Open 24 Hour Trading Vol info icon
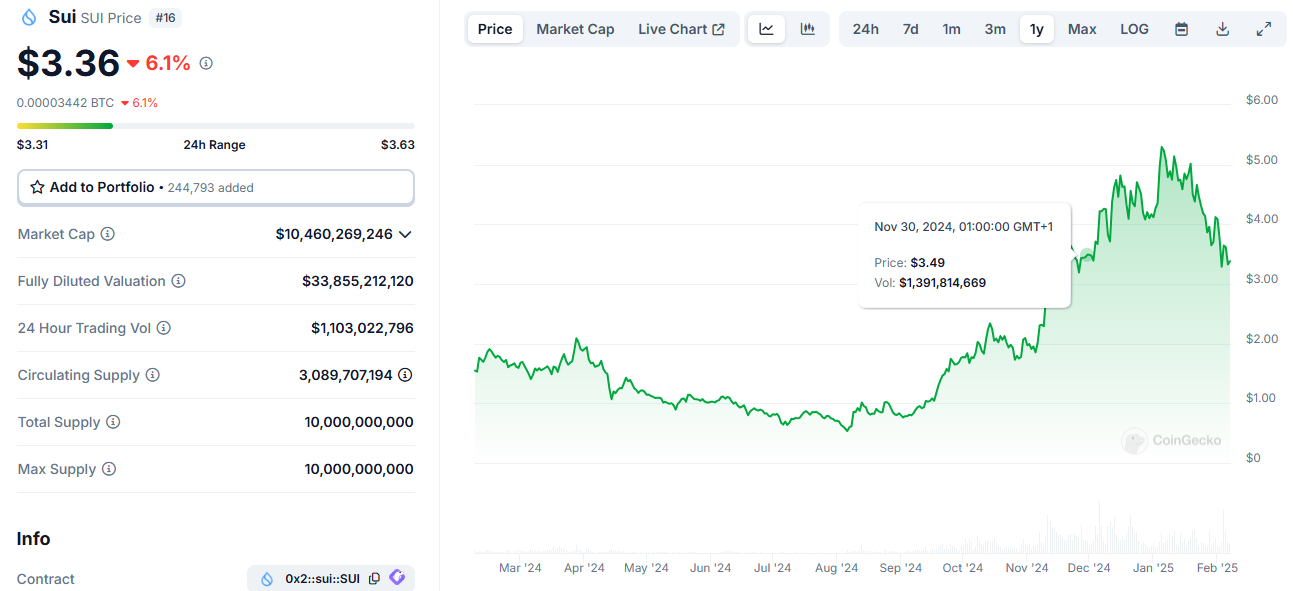 164,328
